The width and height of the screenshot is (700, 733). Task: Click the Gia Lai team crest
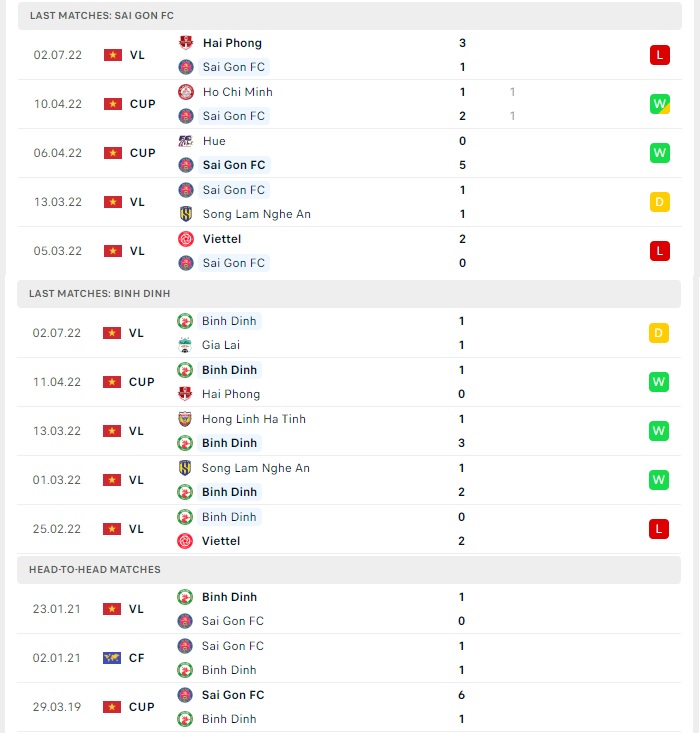point(185,345)
